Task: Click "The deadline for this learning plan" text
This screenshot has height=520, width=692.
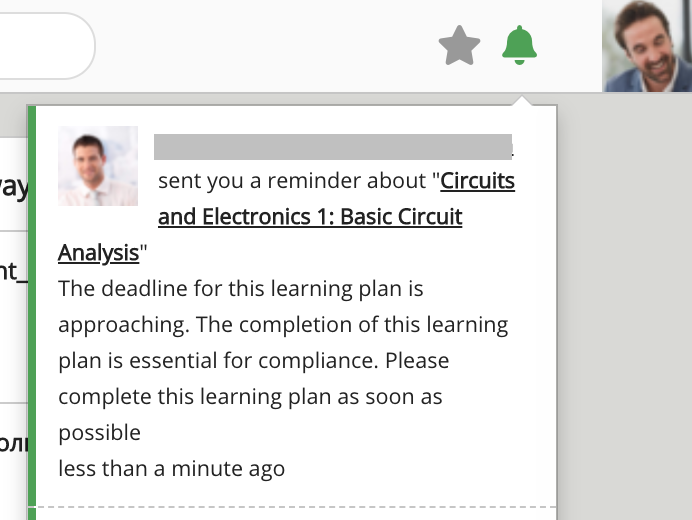Action: (241, 289)
